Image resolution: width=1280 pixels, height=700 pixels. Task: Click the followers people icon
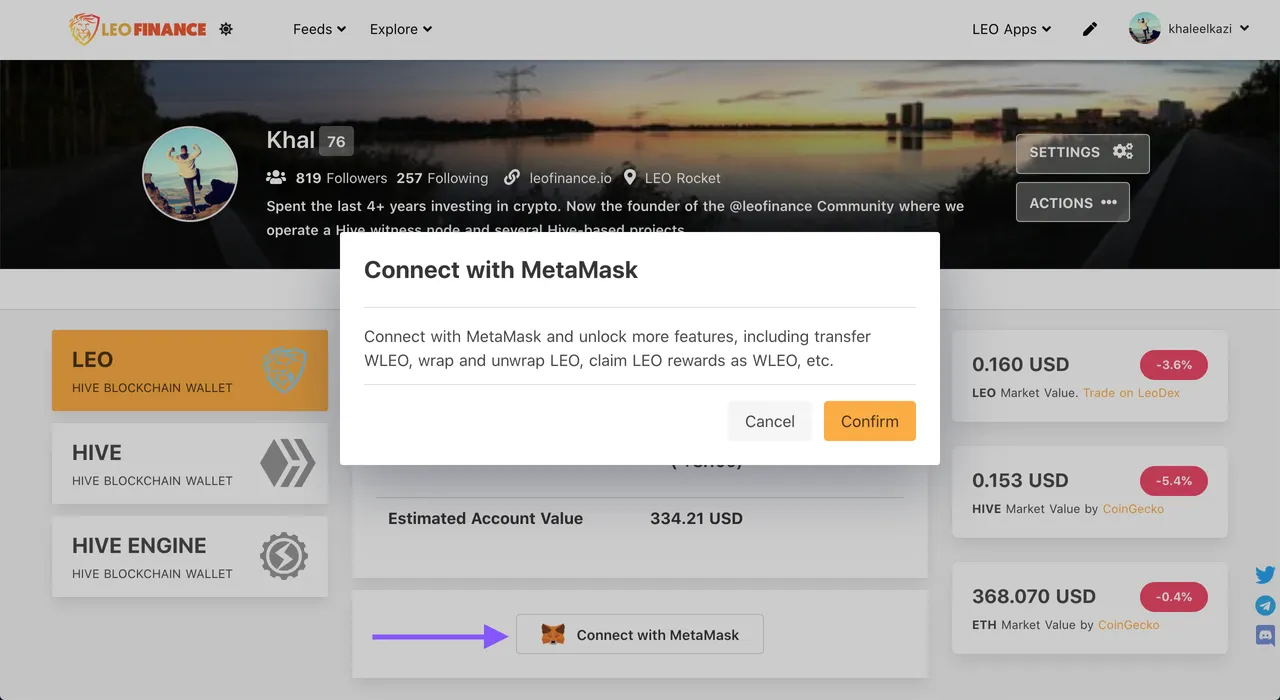point(276,177)
